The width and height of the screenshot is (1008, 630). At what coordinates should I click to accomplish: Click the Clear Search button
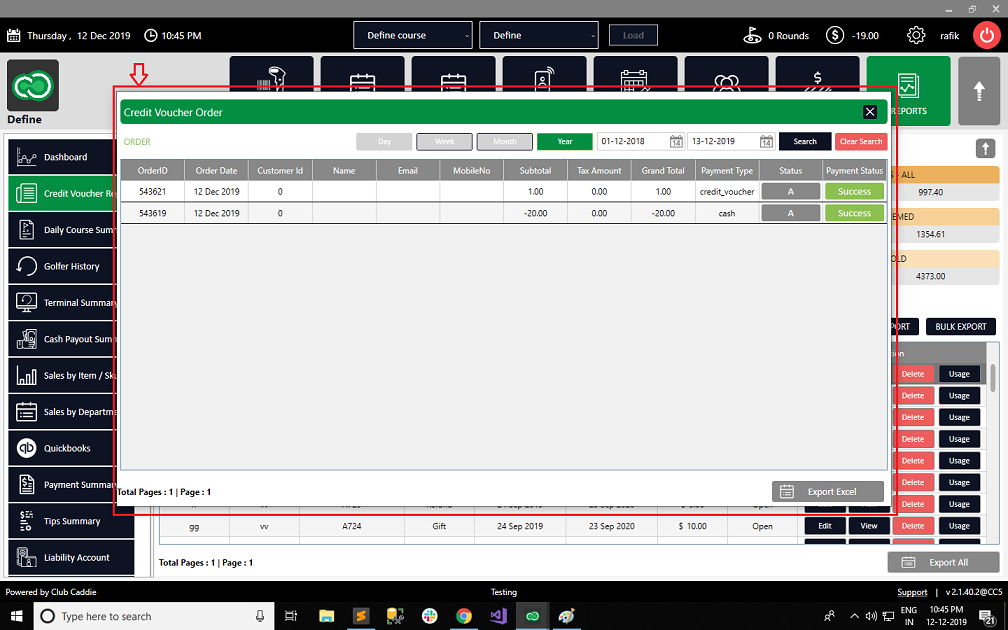[x=861, y=141]
